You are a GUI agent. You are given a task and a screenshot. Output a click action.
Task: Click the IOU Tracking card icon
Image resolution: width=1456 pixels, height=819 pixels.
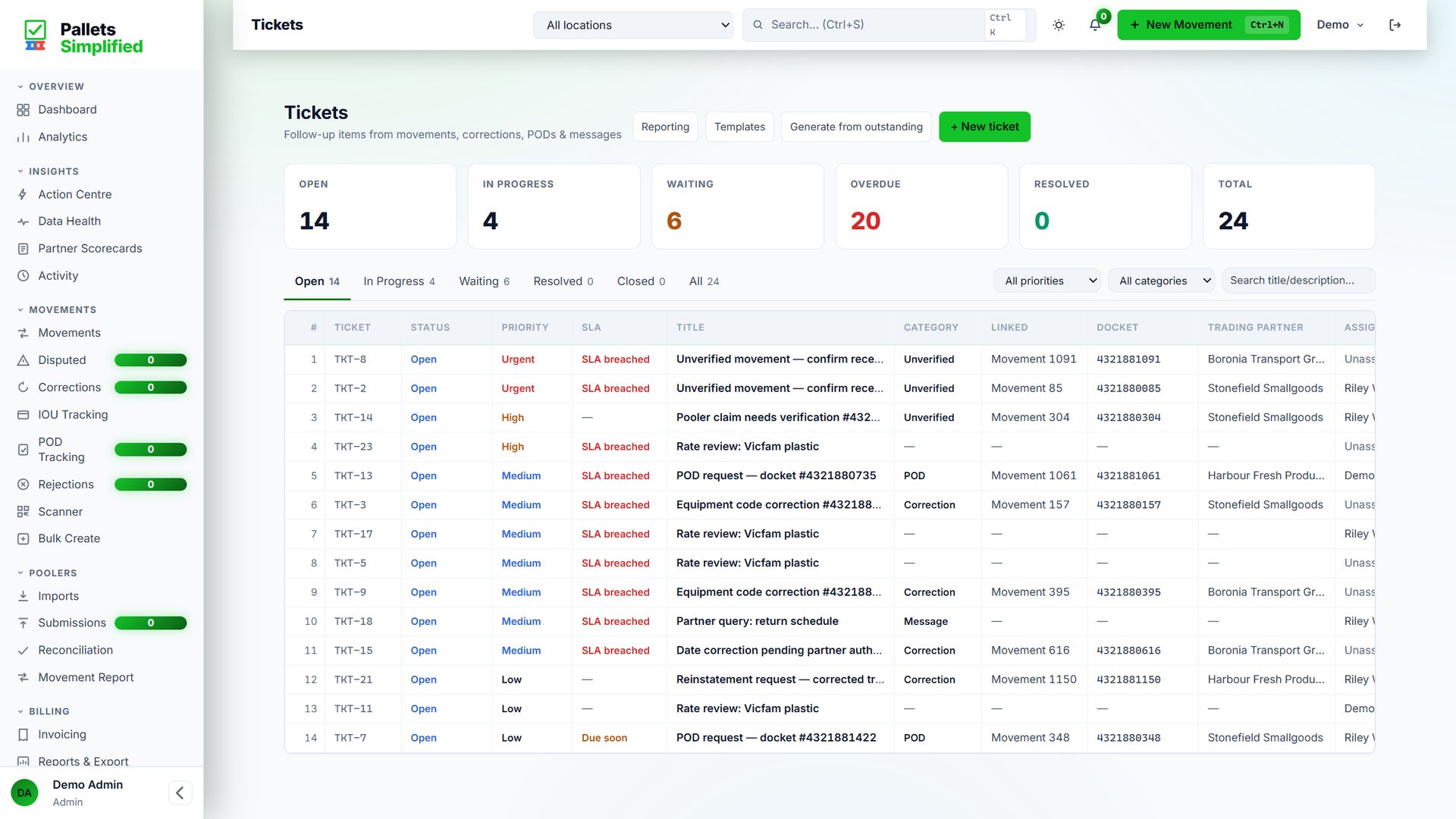(x=23, y=415)
